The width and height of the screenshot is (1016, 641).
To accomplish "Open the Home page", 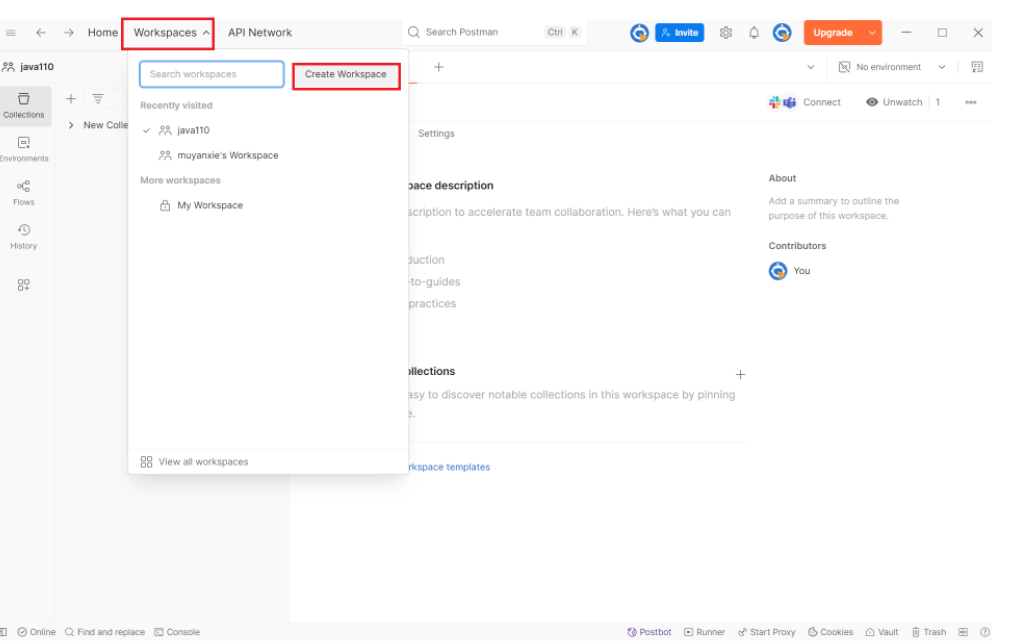I will click(x=102, y=32).
